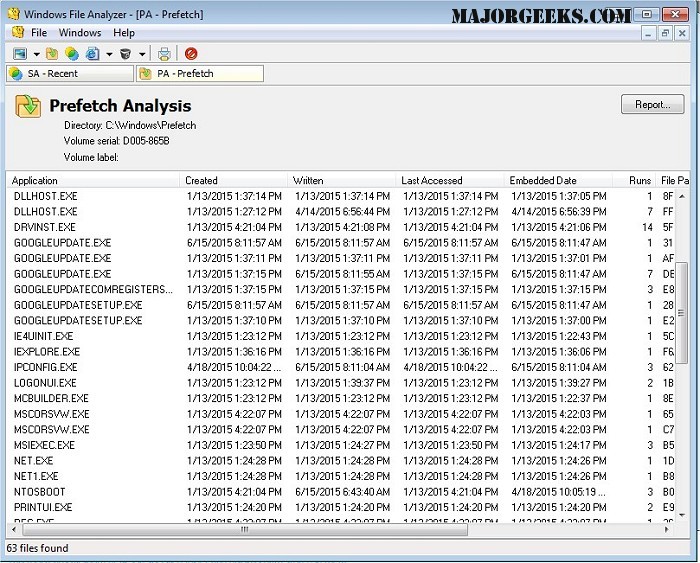Select the DRVINST.EXE row

[x=341, y=227]
